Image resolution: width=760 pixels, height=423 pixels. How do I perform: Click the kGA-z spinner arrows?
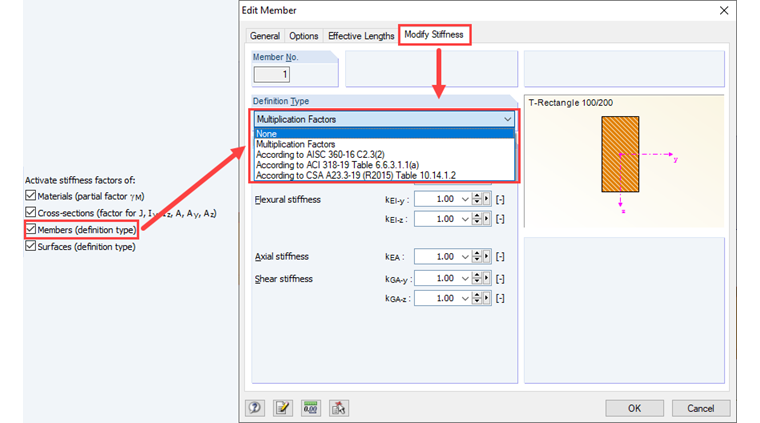tap(476, 298)
